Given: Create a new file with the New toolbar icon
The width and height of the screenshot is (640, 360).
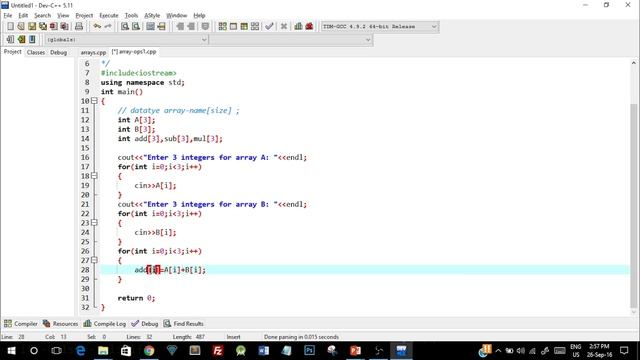Looking at the screenshot, I should [10, 27].
